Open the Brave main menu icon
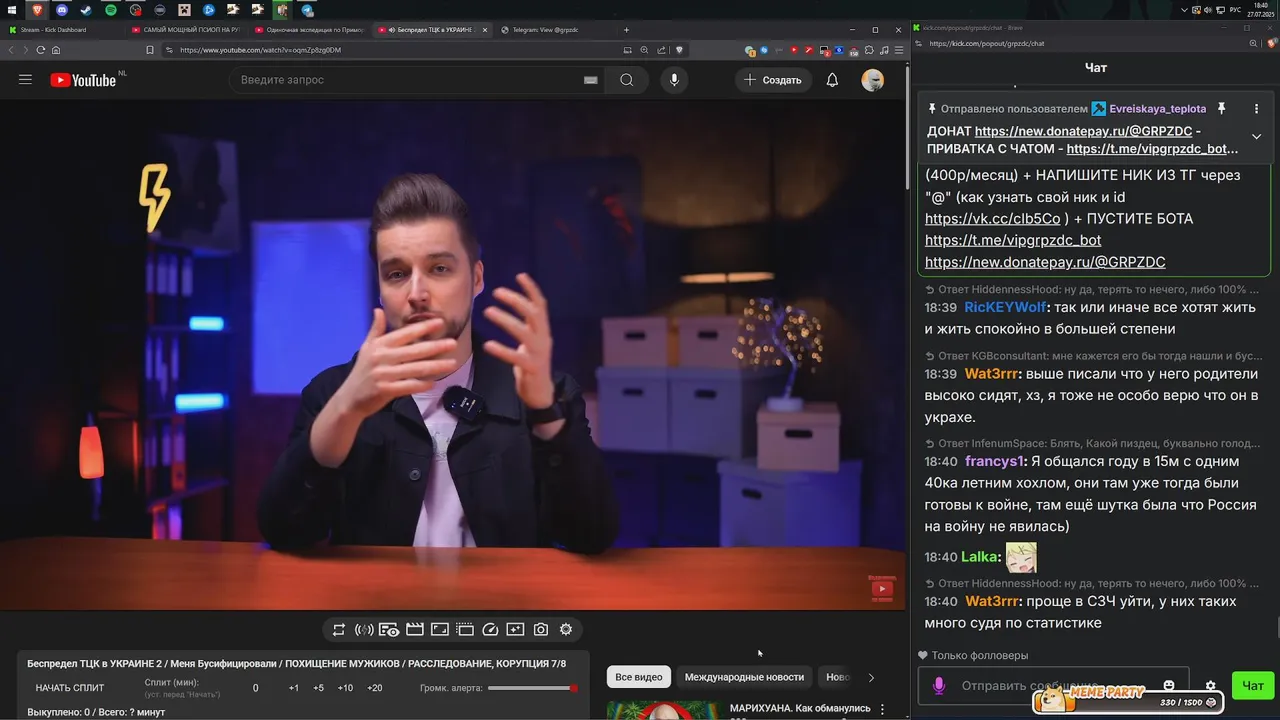 897,50
